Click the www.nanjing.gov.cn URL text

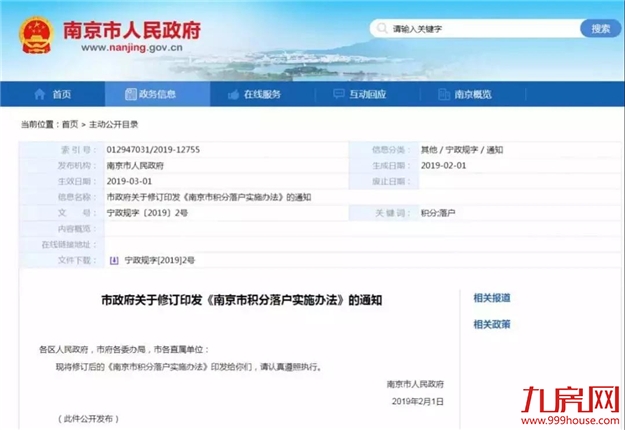pos(132,48)
